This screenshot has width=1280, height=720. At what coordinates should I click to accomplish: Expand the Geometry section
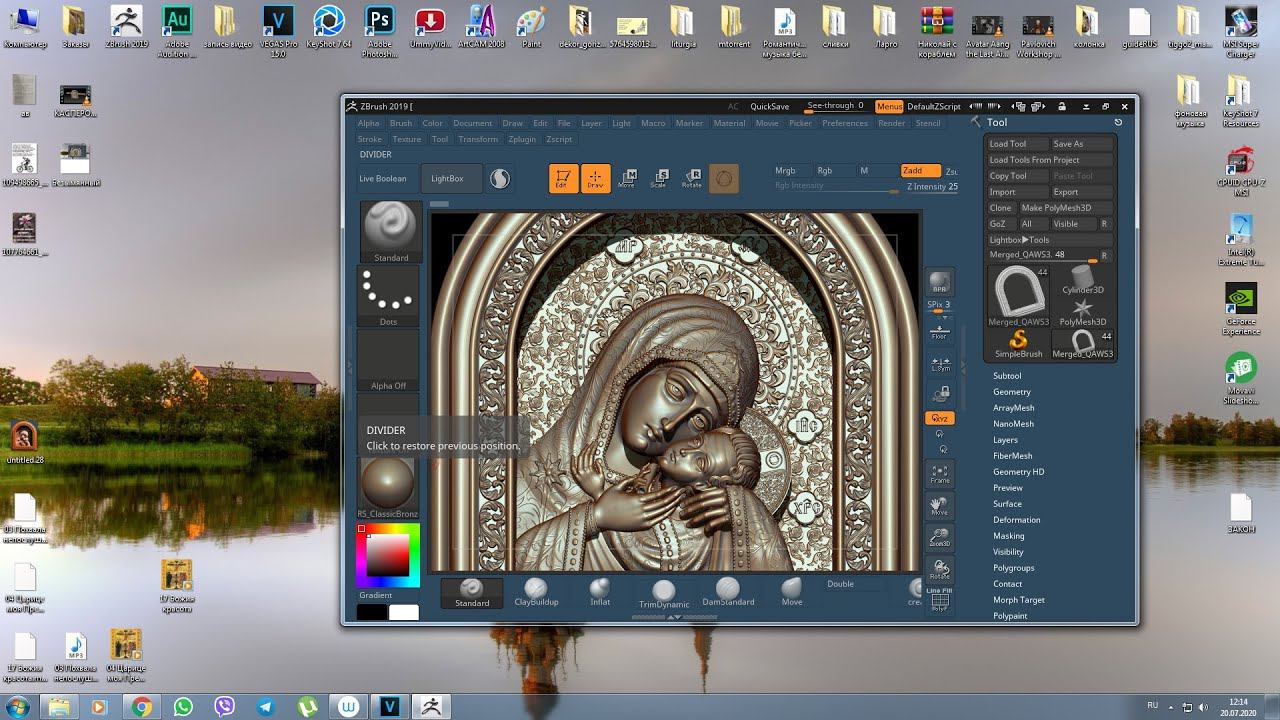[x=1012, y=392]
